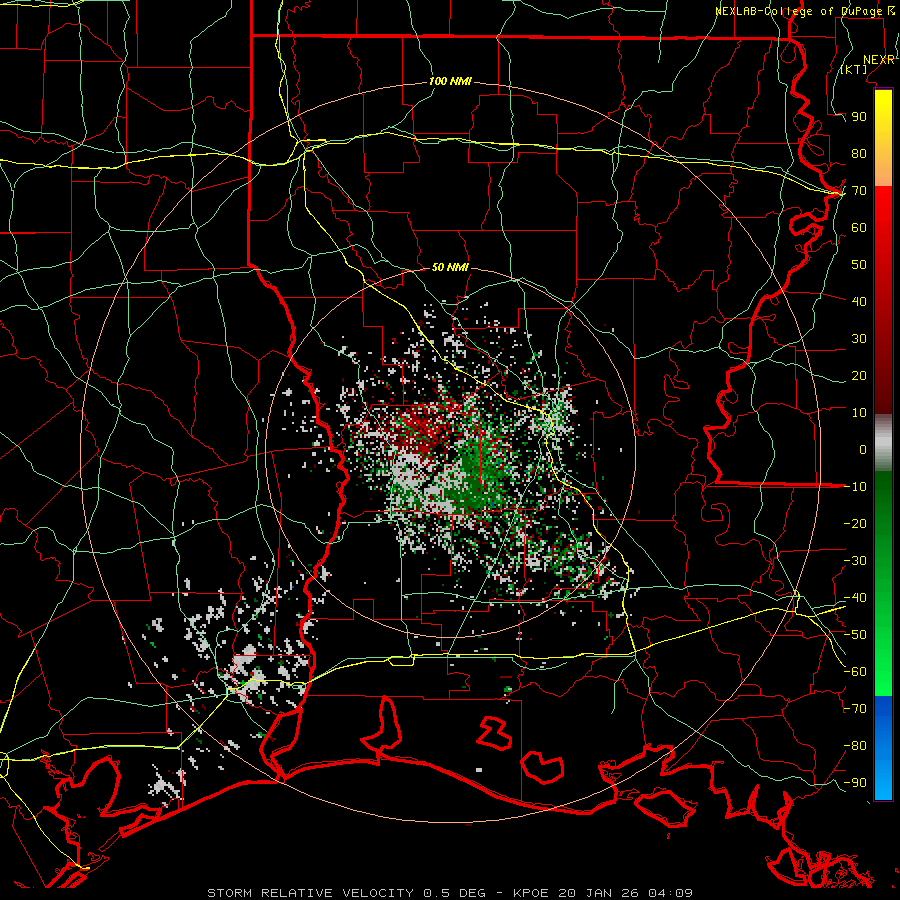Viewport: 900px width, 900px height.
Task: Click the 80 value on velocity scale
Action: point(859,153)
